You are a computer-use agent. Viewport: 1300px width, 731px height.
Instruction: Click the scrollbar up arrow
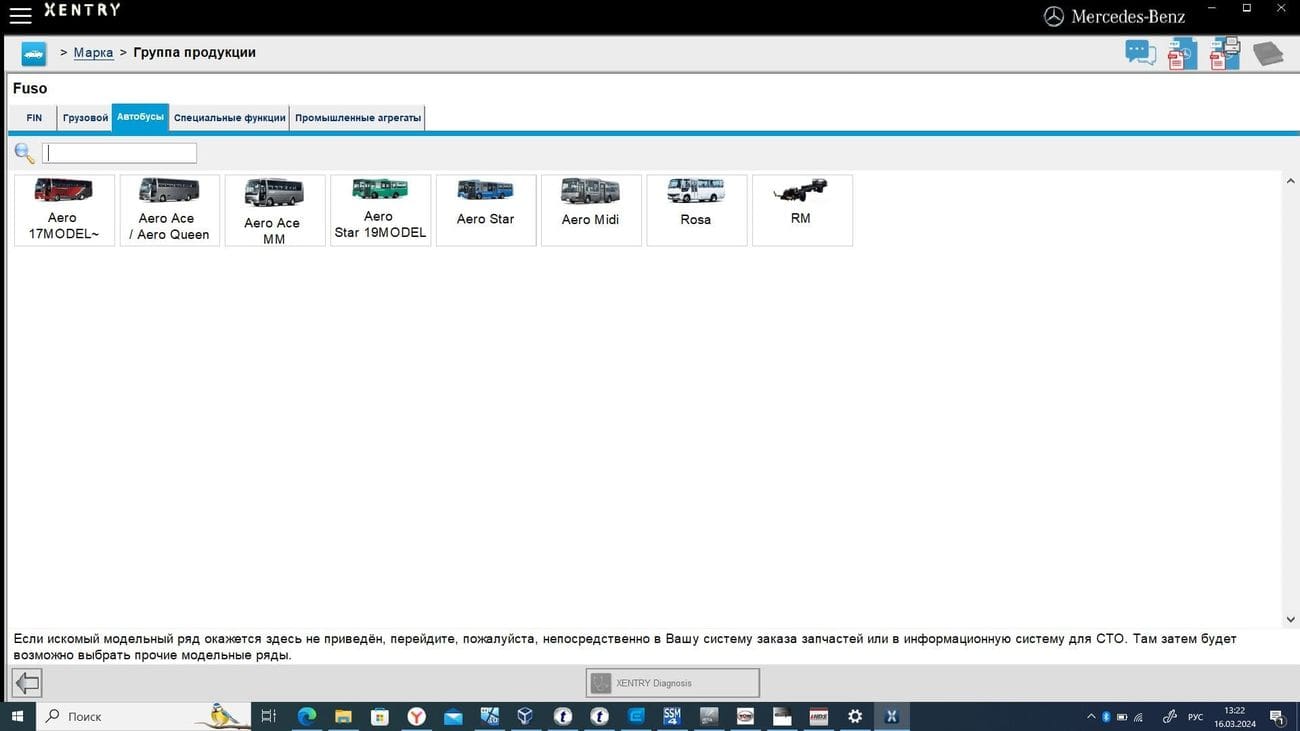pos(1290,181)
